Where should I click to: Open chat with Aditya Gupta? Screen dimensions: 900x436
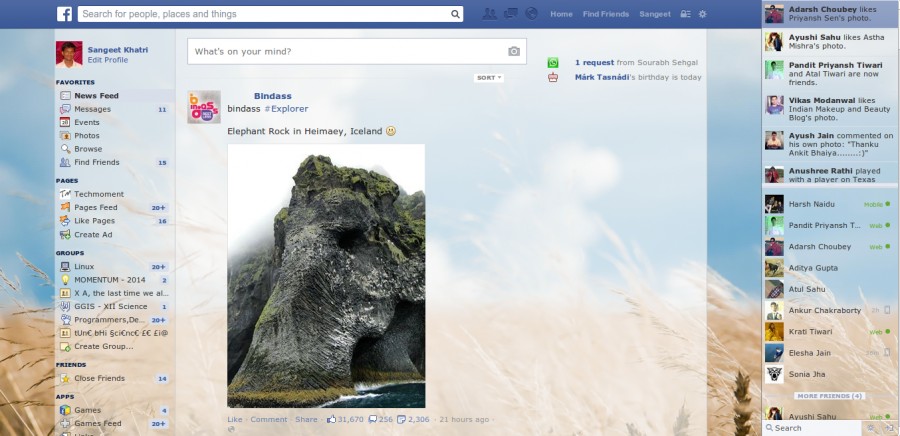(829, 268)
